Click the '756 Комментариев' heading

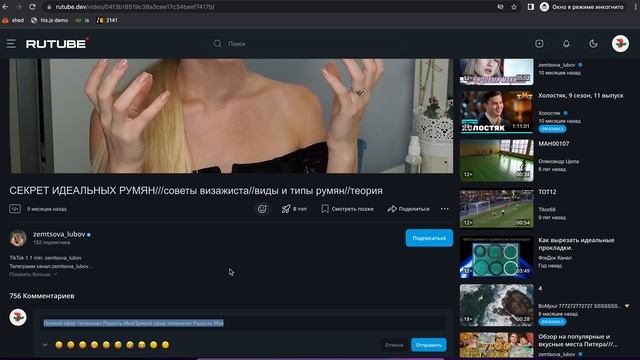[42, 296]
